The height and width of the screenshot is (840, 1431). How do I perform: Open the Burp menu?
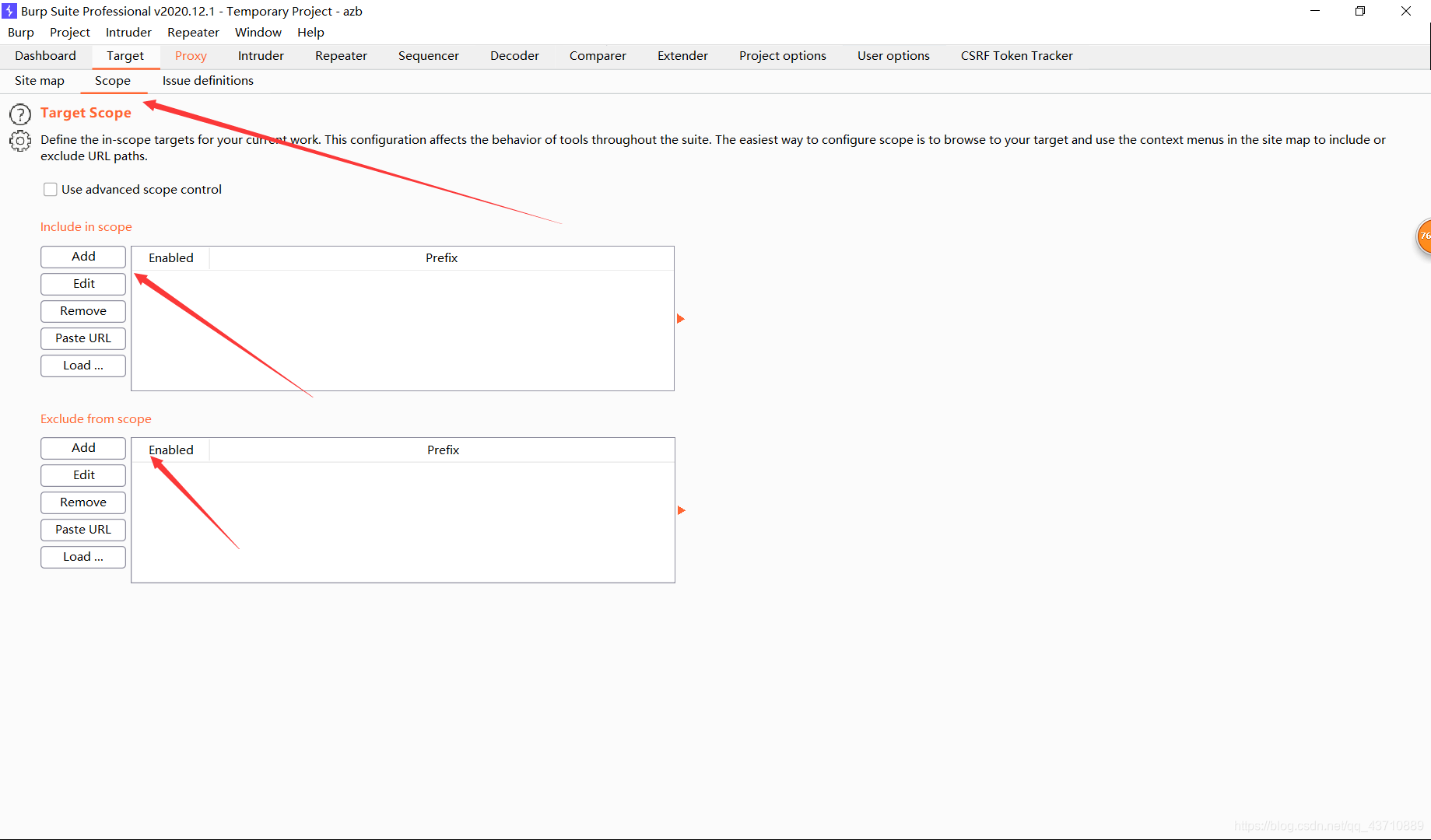[x=21, y=32]
